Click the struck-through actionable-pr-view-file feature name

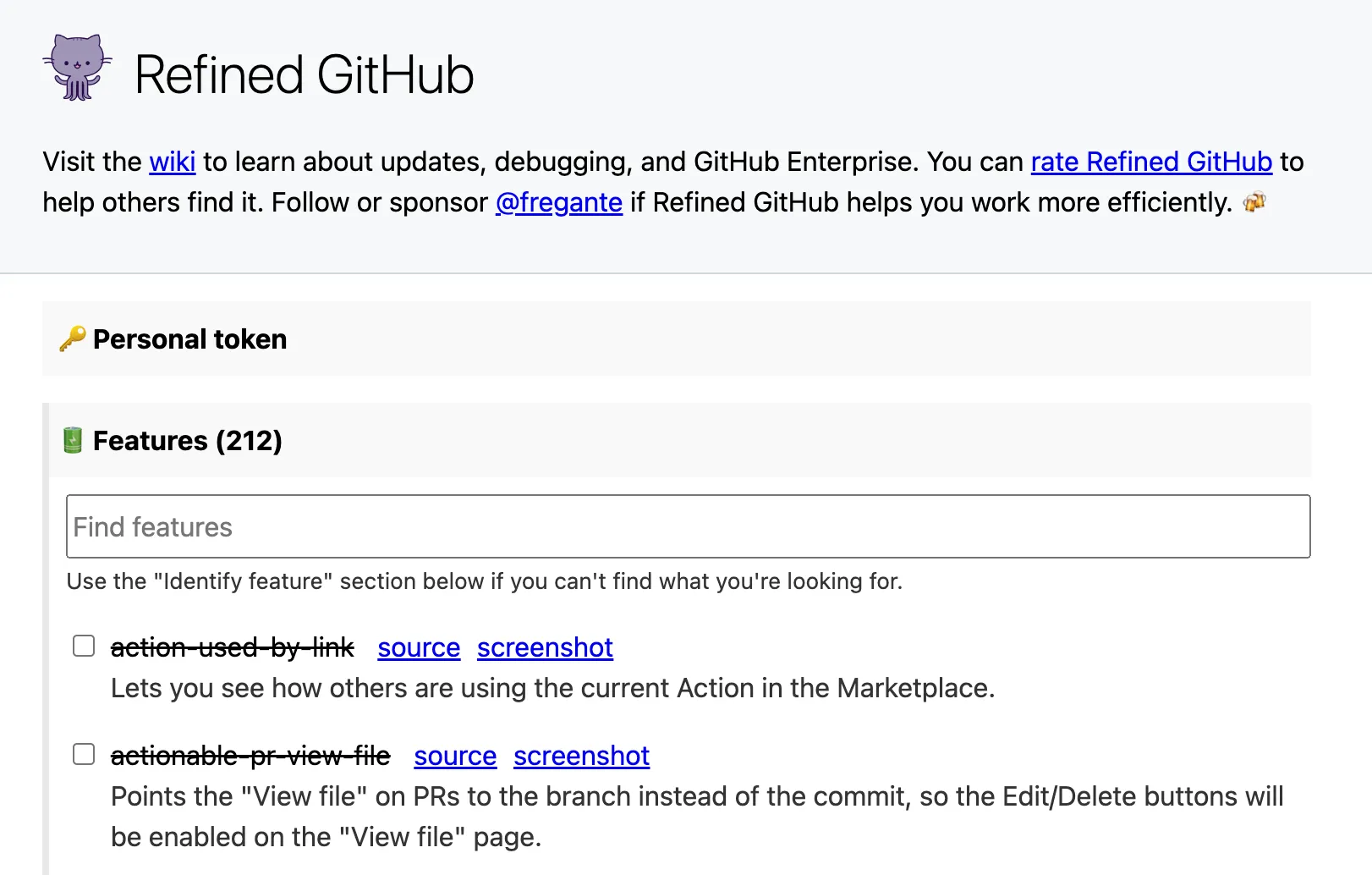(250, 756)
